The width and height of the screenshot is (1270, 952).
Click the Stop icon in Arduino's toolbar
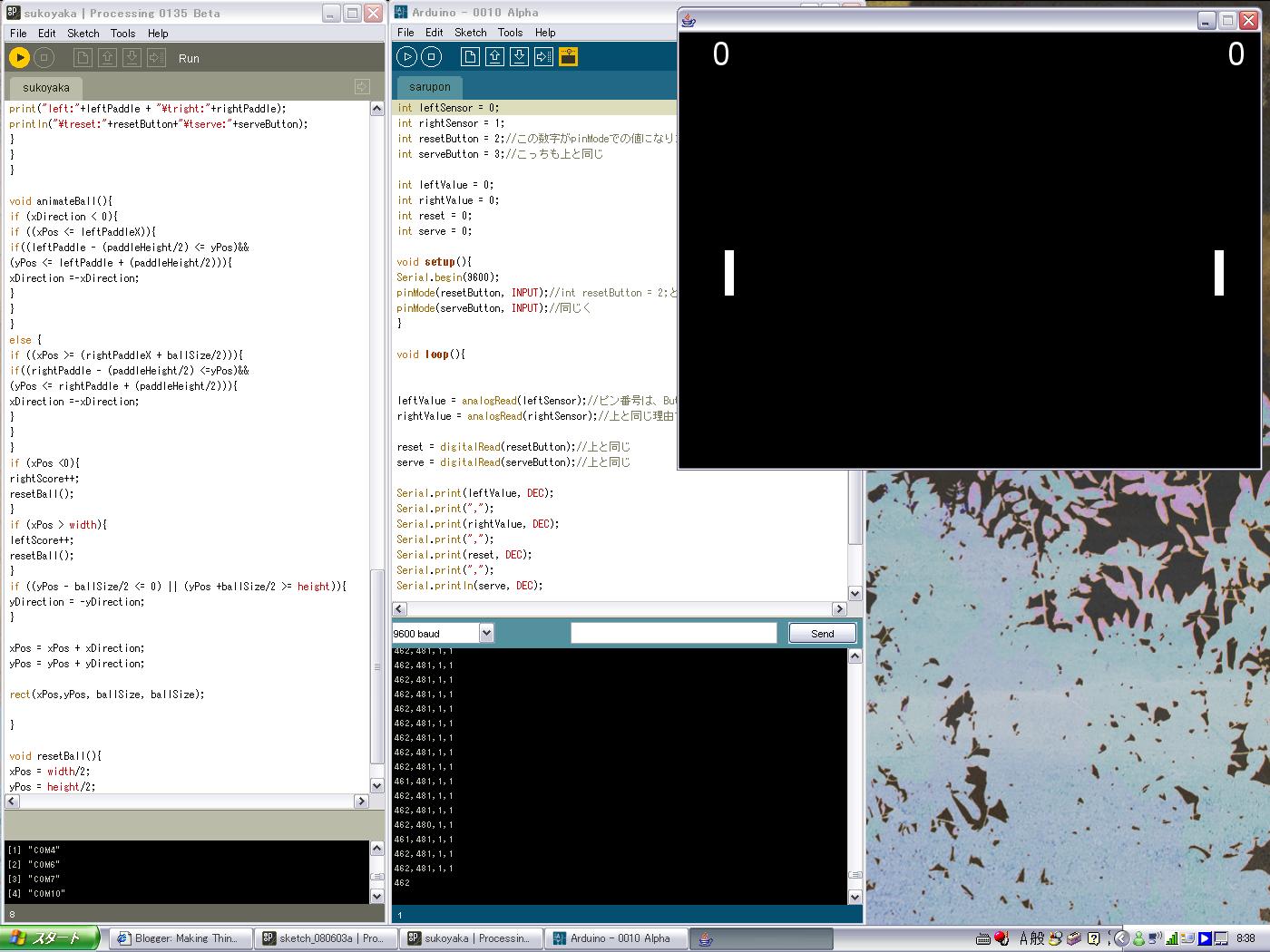(x=432, y=57)
